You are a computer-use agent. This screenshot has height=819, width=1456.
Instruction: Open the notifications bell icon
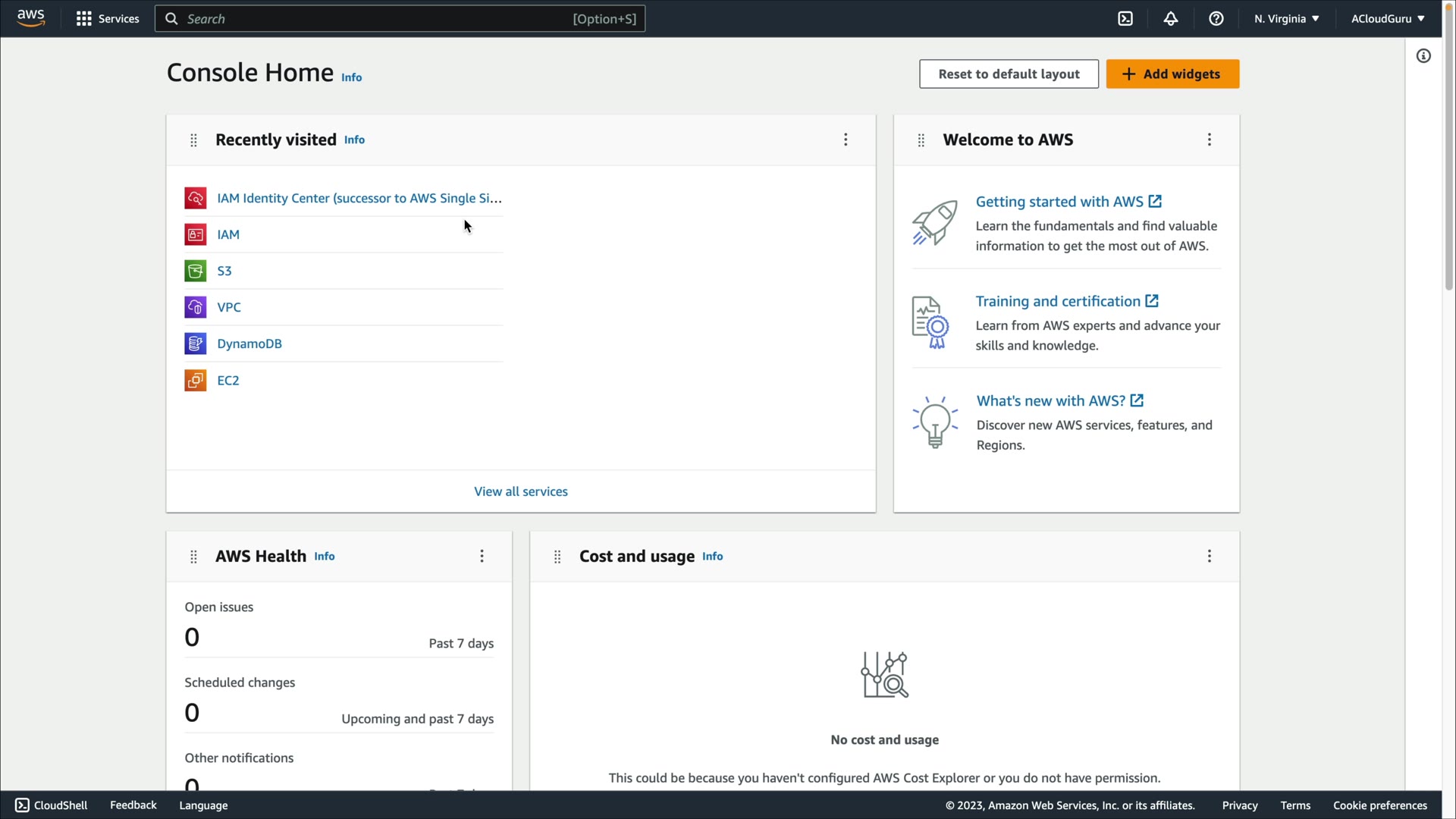click(1171, 19)
